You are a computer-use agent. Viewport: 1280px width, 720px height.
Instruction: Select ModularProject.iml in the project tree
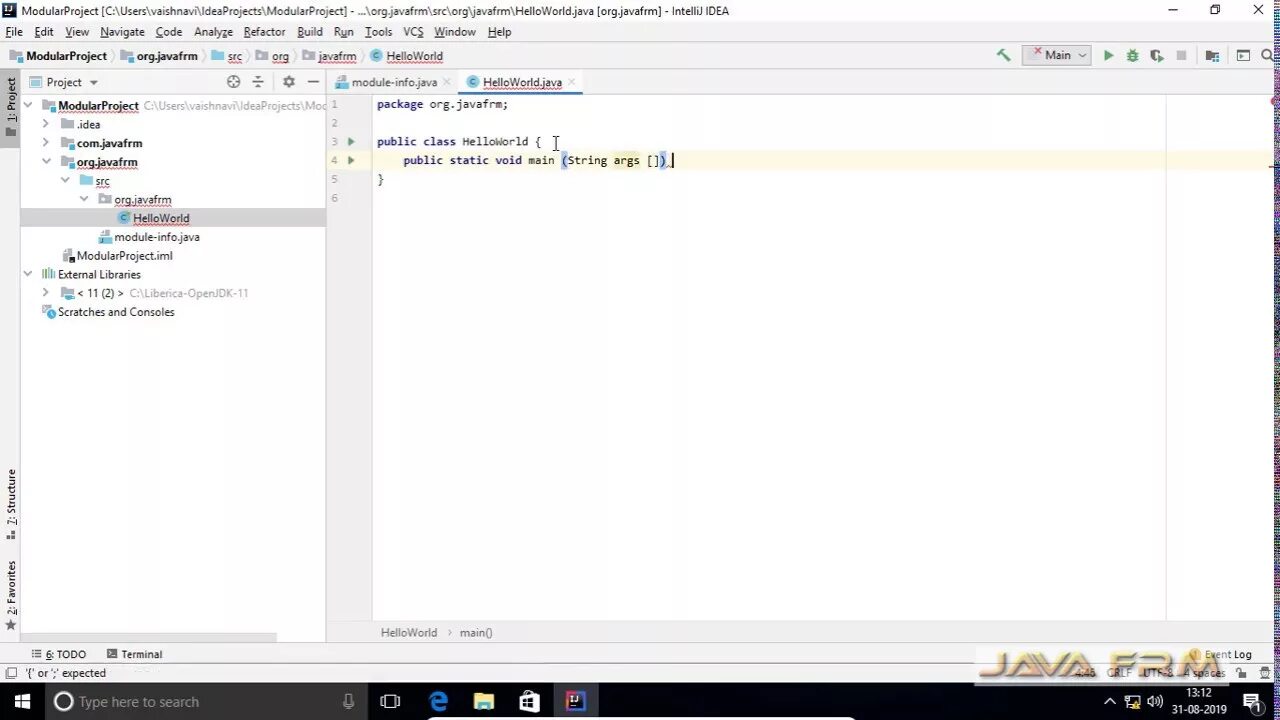(125, 256)
